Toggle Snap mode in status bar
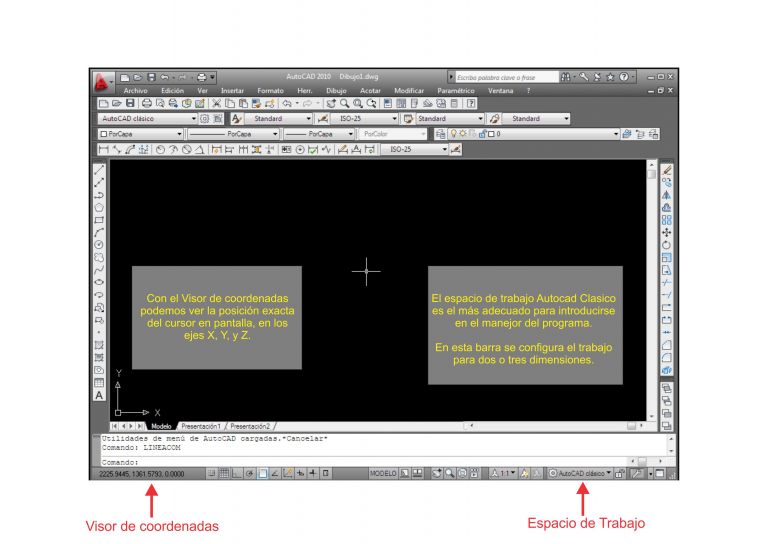 click(x=211, y=473)
